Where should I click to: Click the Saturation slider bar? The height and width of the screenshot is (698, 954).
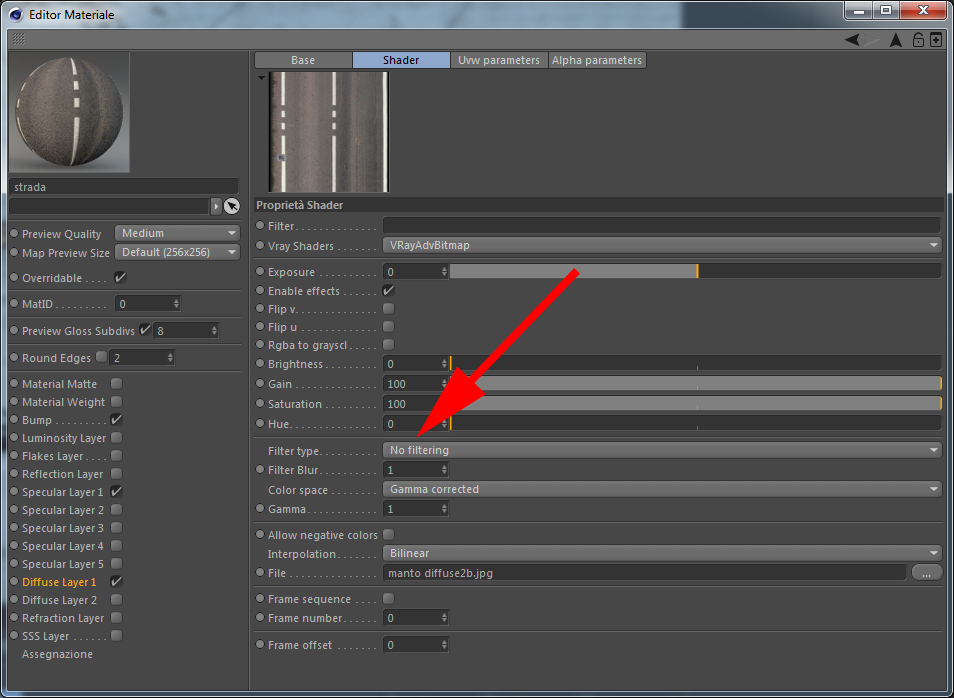[695, 403]
